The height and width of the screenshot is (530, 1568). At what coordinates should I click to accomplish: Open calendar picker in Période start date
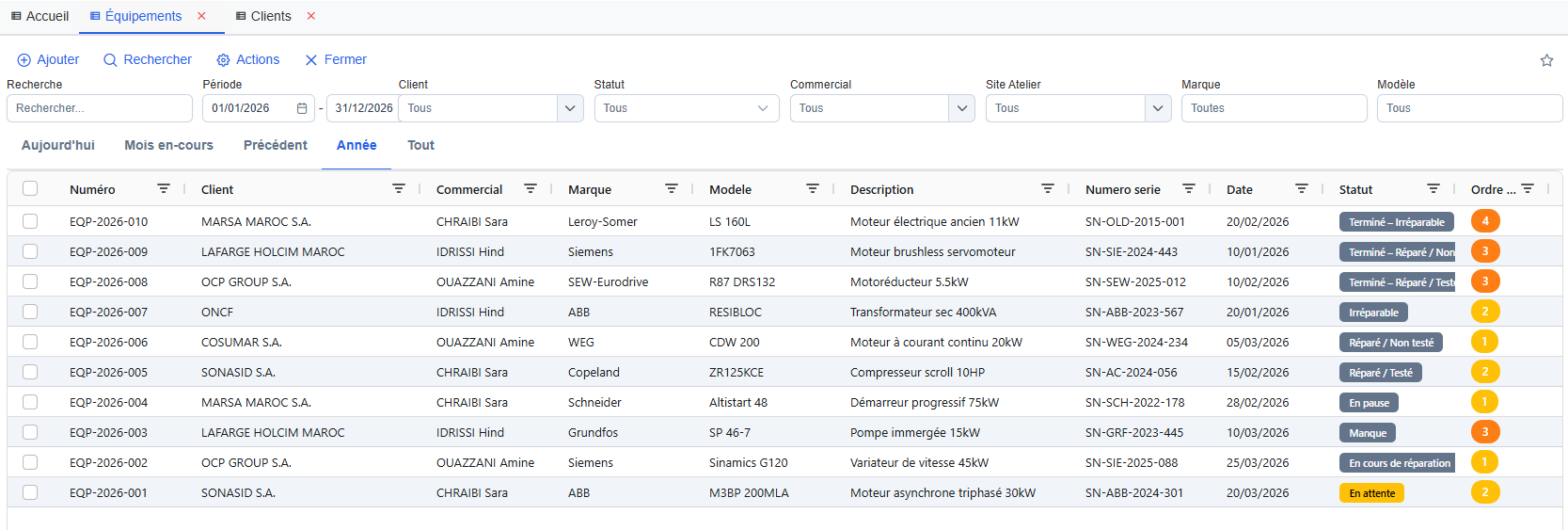pyautogui.click(x=302, y=108)
